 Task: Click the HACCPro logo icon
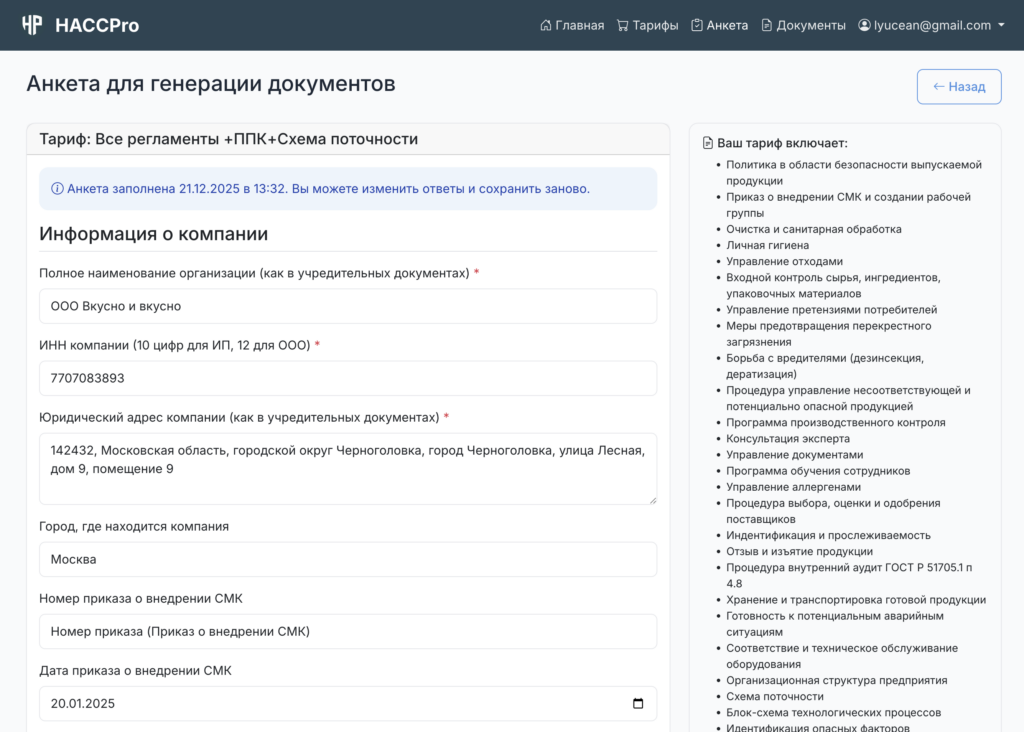point(32,25)
